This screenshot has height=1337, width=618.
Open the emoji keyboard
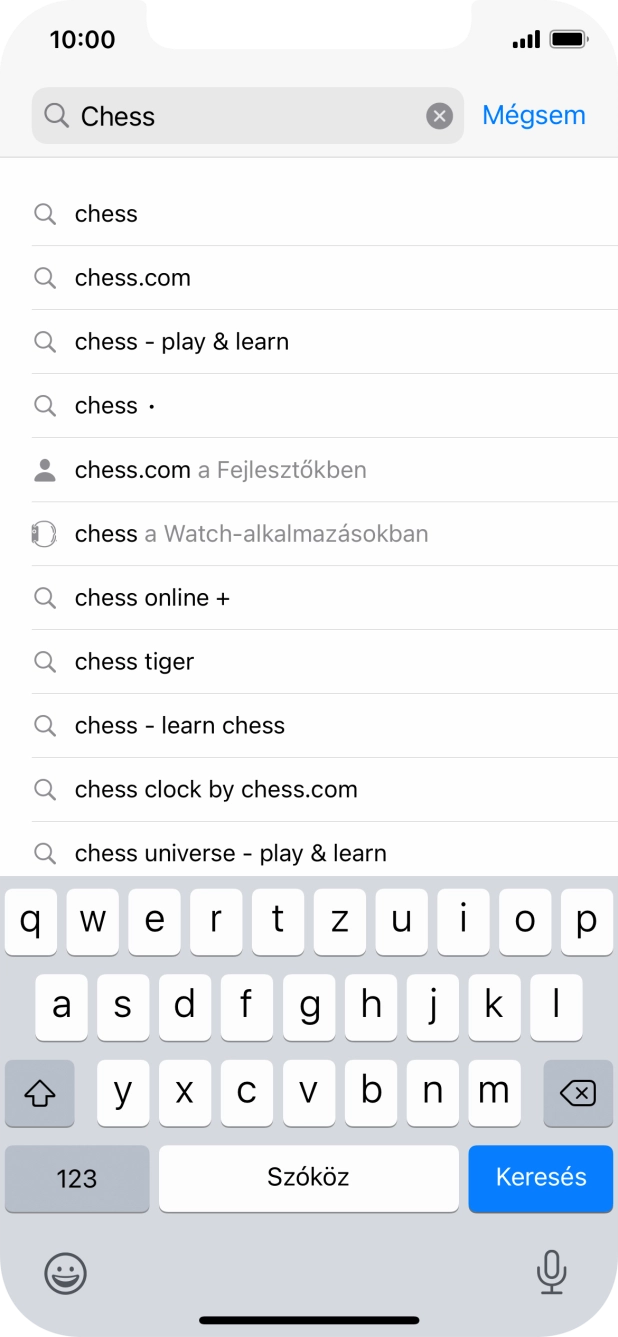66,1273
